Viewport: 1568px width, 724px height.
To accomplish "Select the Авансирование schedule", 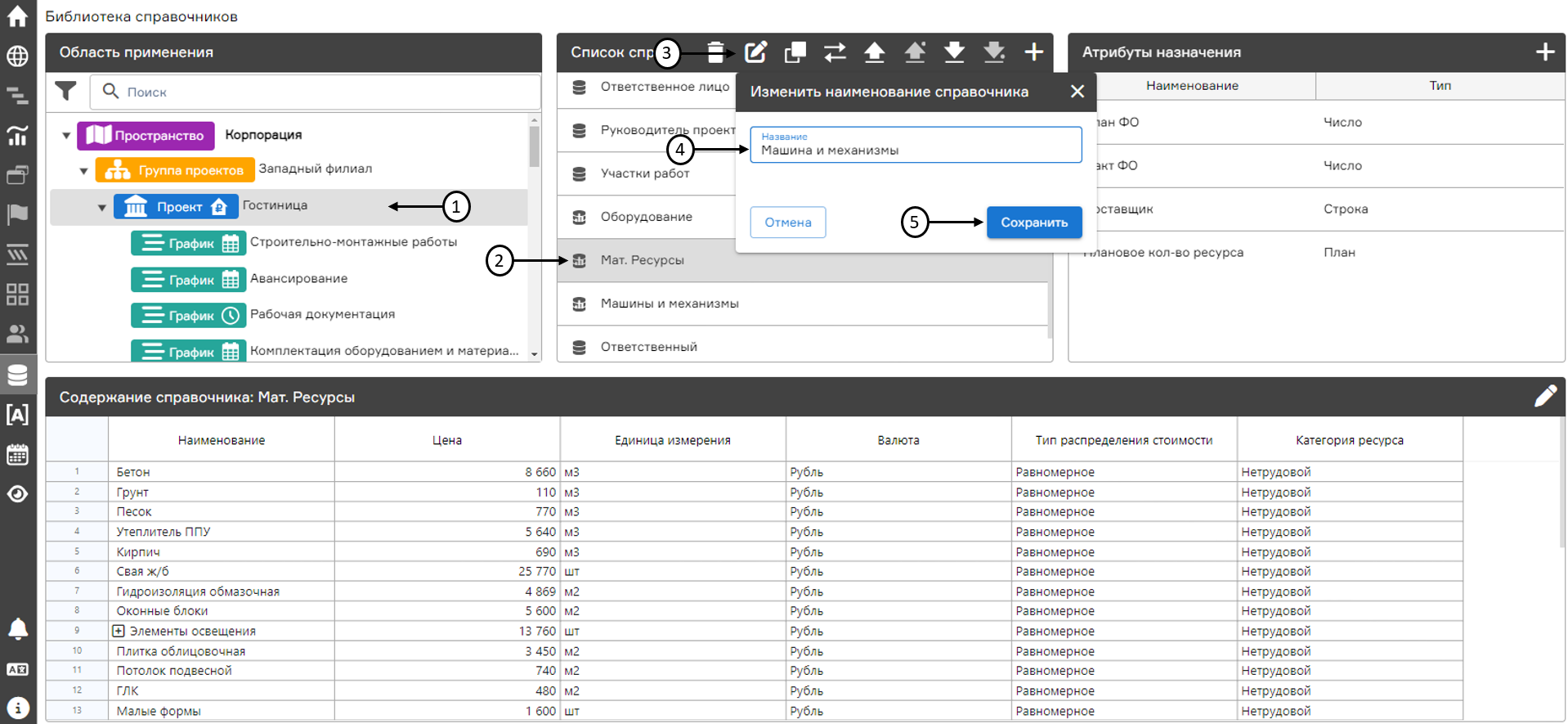I will click(x=298, y=279).
